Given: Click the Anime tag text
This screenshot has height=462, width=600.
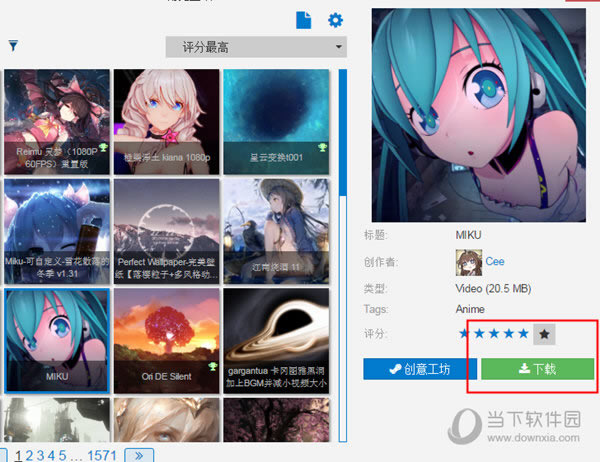Looking at the screenshot, I should click(x=470, y=309).
